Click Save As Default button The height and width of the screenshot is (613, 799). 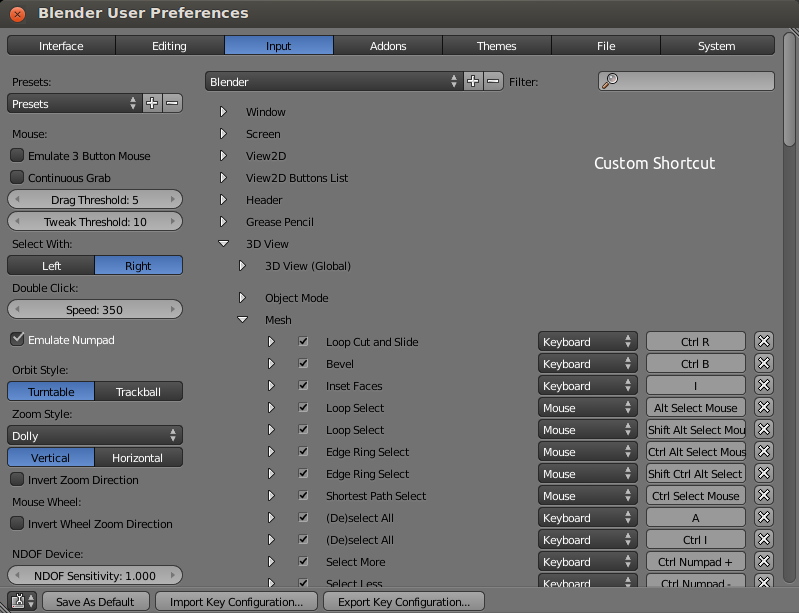[x=95, y=602]
